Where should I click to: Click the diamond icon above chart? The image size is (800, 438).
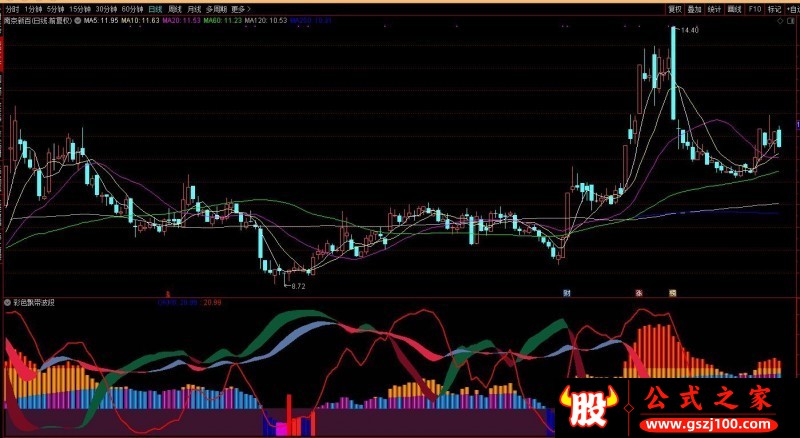[780, 21]
